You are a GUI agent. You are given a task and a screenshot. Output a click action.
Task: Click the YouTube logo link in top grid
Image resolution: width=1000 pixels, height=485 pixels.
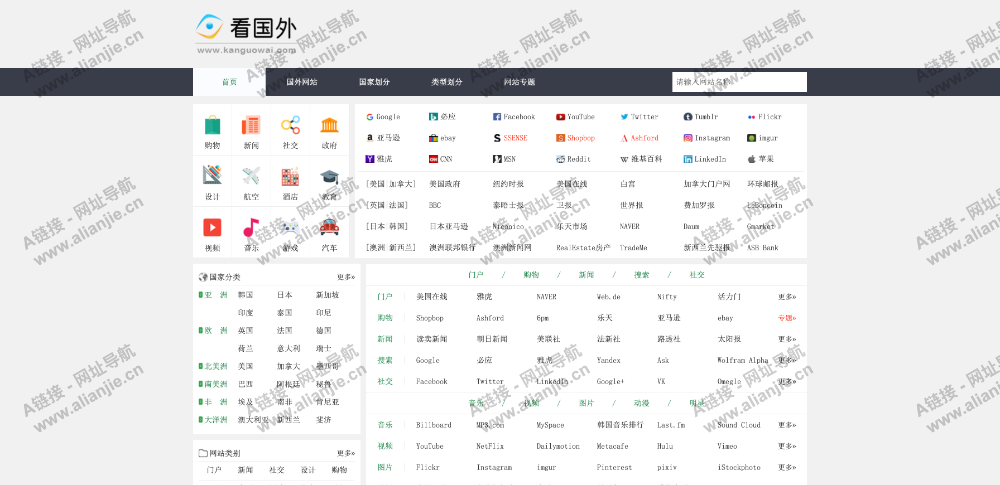click(575, 117)
